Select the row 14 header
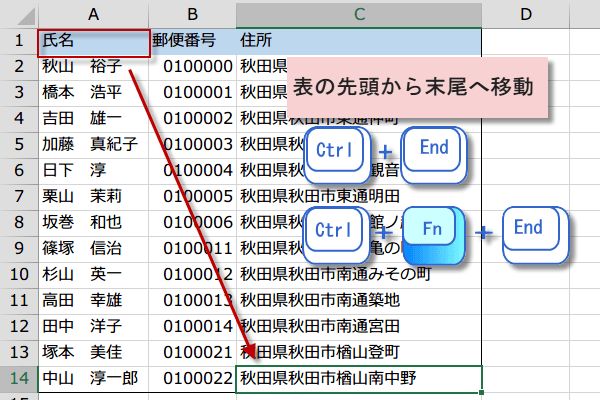This screenshot has width=600, height=400. coord(17,378)
